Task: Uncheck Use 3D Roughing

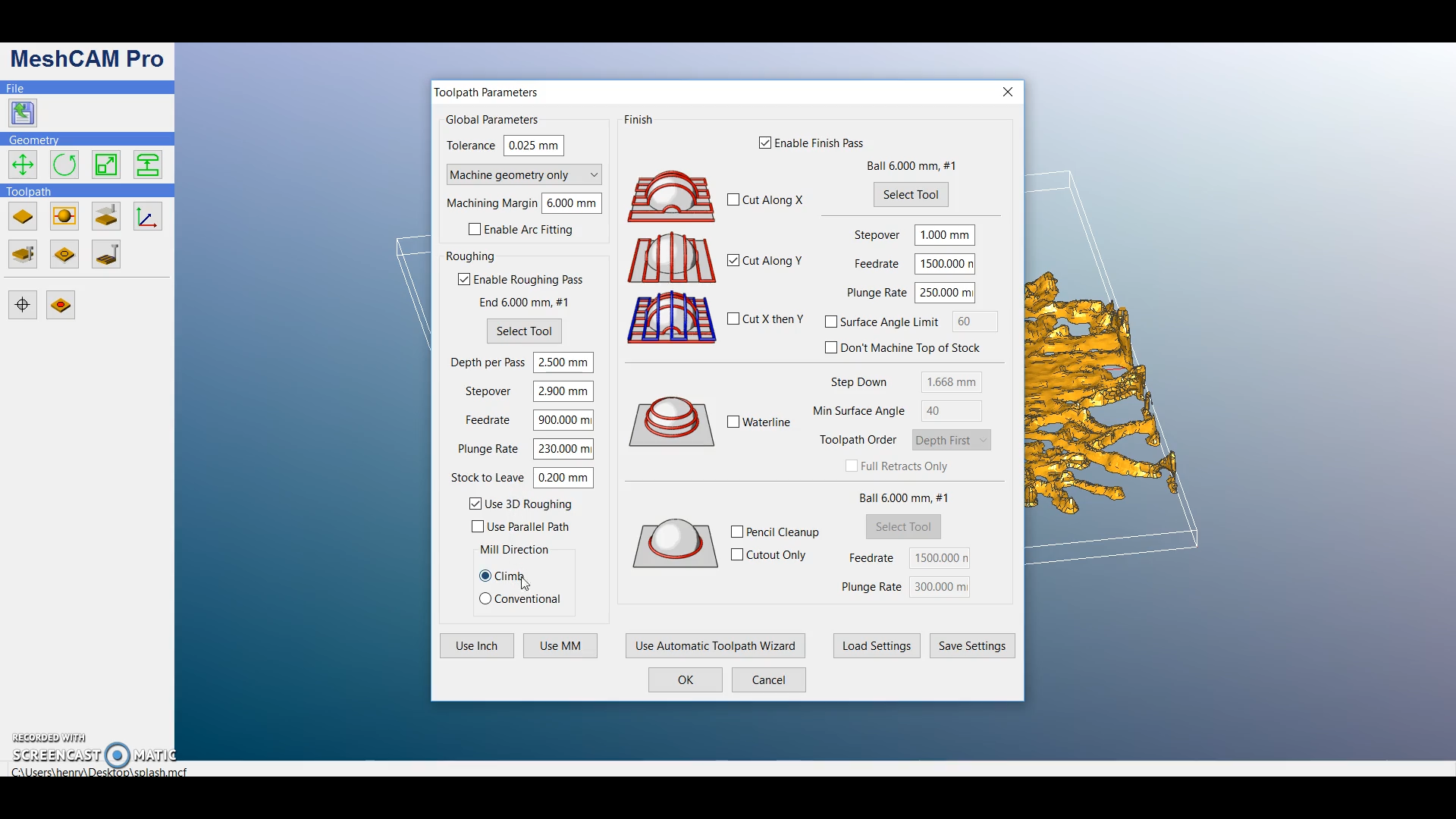Action: click(x=475, y=504)
